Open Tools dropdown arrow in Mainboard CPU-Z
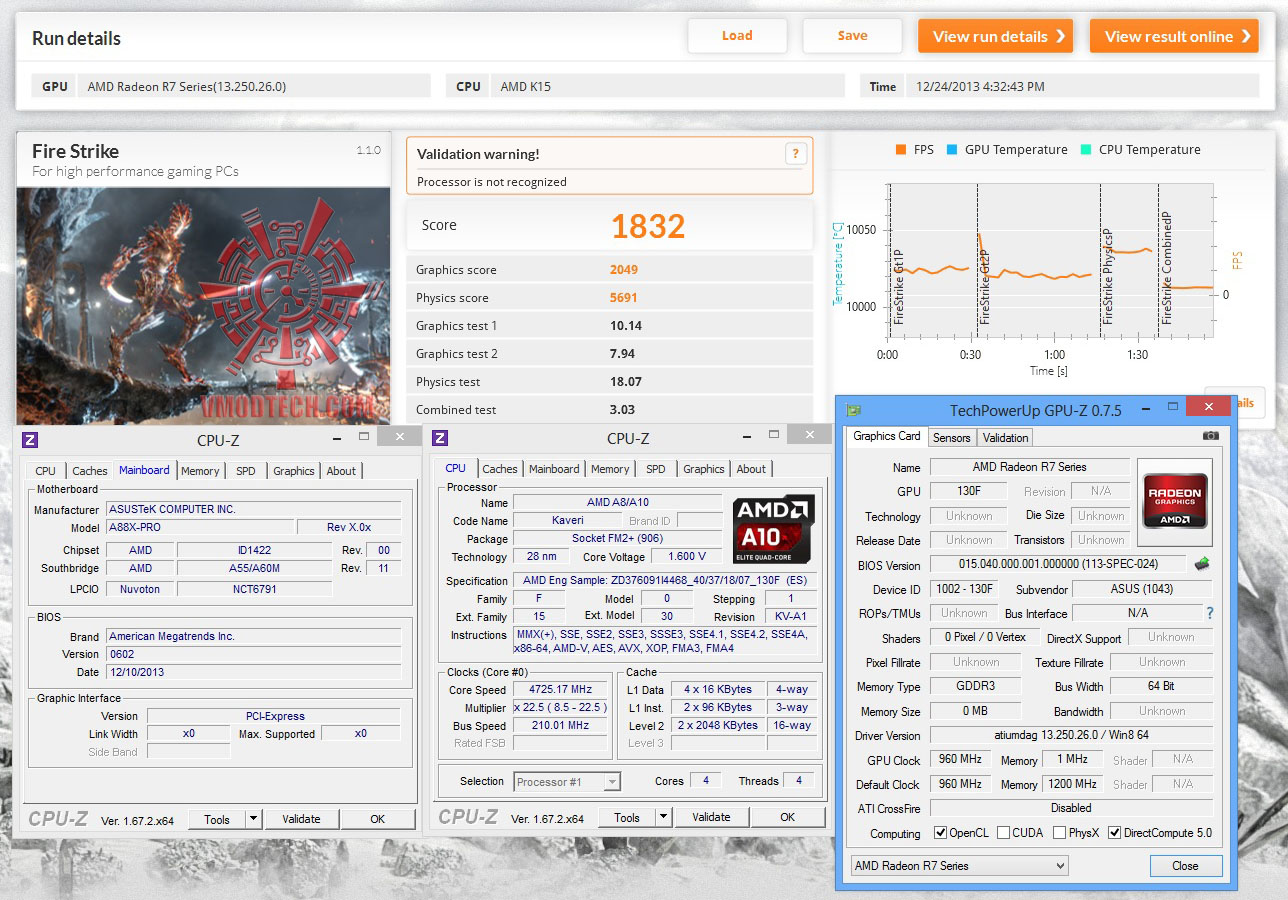Screen dimensions: 1288x900 coord(254,819)
